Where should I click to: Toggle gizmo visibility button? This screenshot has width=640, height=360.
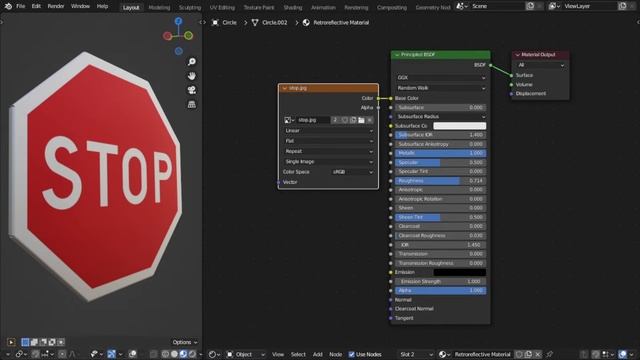click(x=111, y=354)
